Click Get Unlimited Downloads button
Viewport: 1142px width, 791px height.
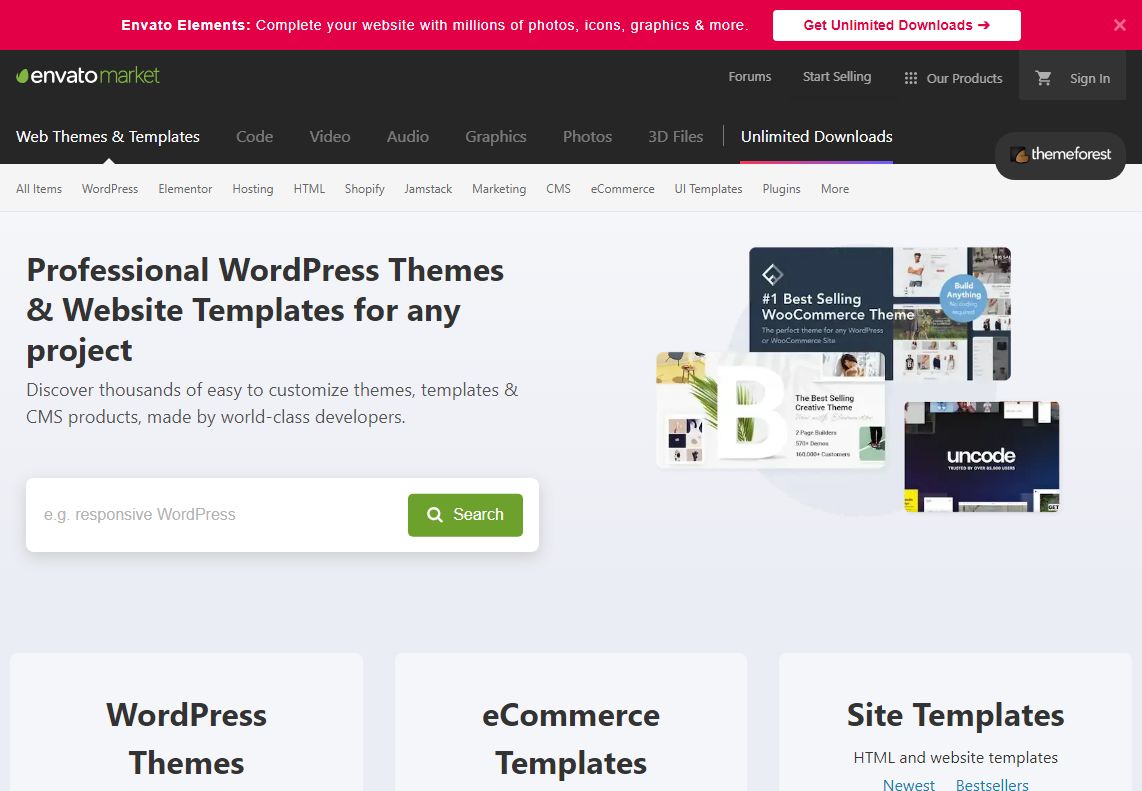[897, 25]
